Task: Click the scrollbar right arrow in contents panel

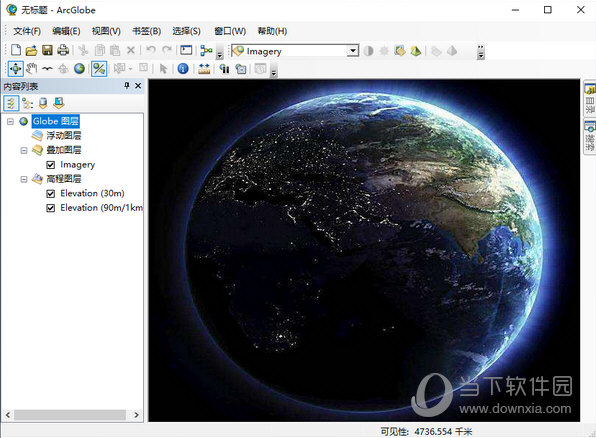Action: point(136,414)
